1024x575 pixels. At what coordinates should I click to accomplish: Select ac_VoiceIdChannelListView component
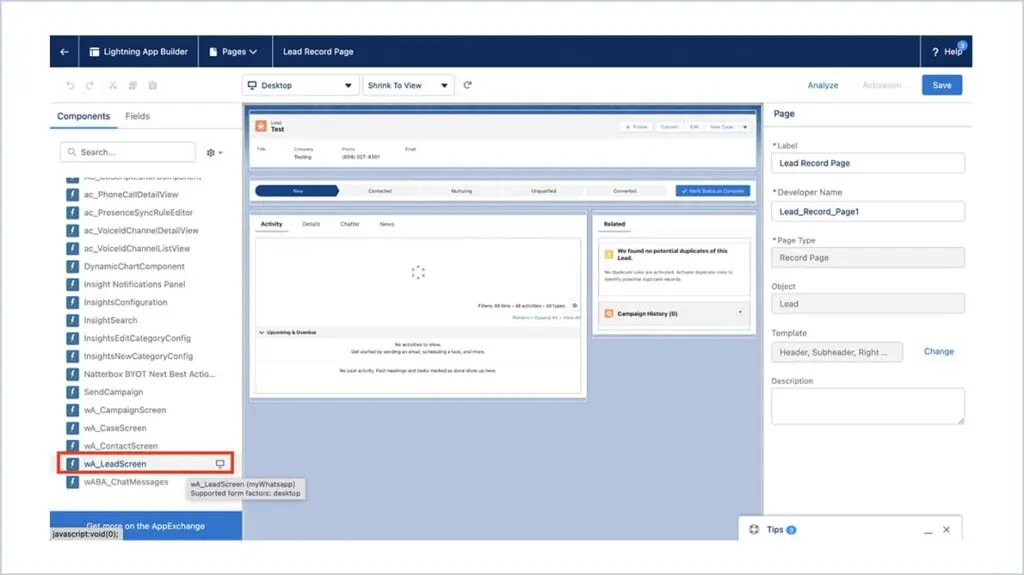(x=136, y=248)
